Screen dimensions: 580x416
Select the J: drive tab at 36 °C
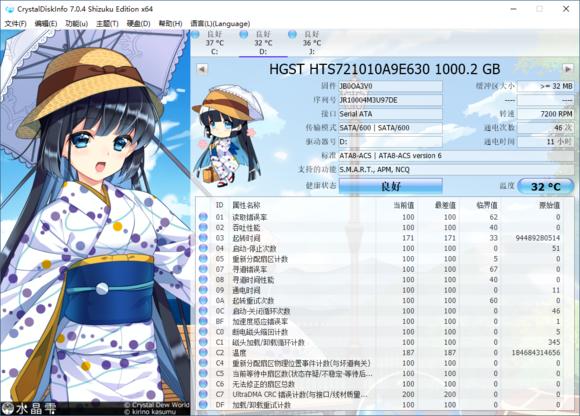tap(312, 43)
